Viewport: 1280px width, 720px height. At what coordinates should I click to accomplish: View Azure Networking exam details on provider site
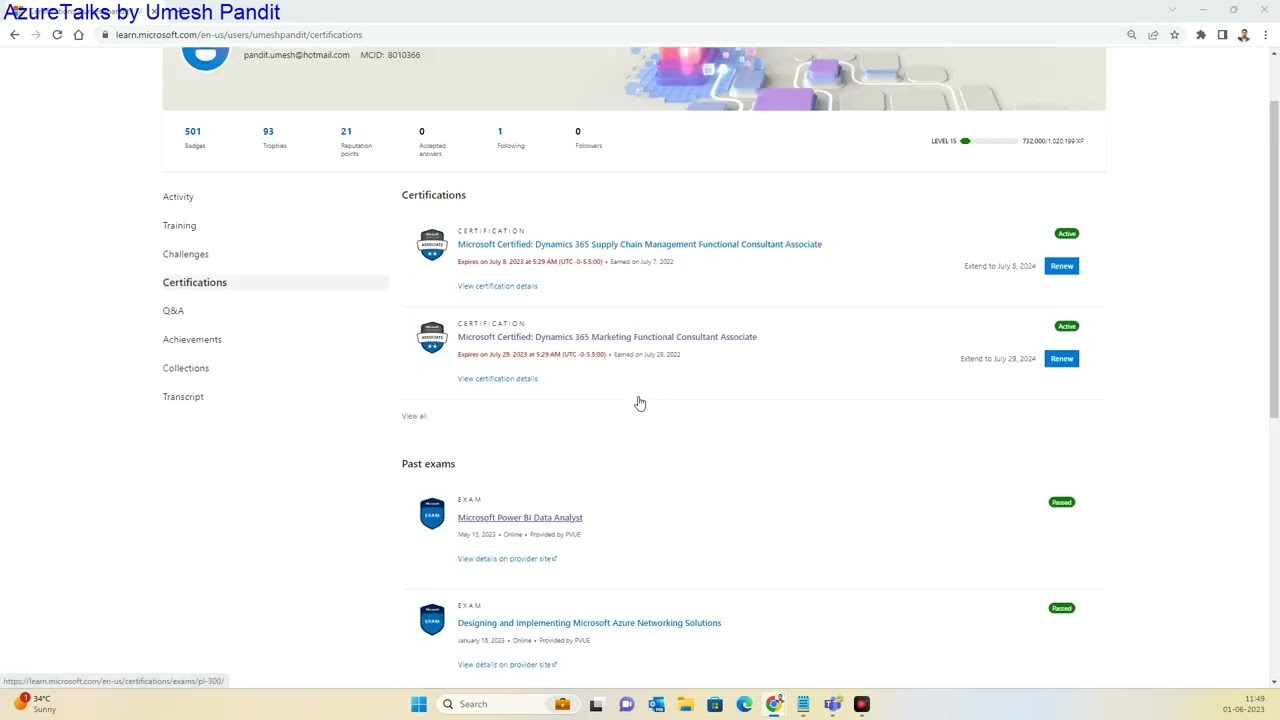(507, 665)
